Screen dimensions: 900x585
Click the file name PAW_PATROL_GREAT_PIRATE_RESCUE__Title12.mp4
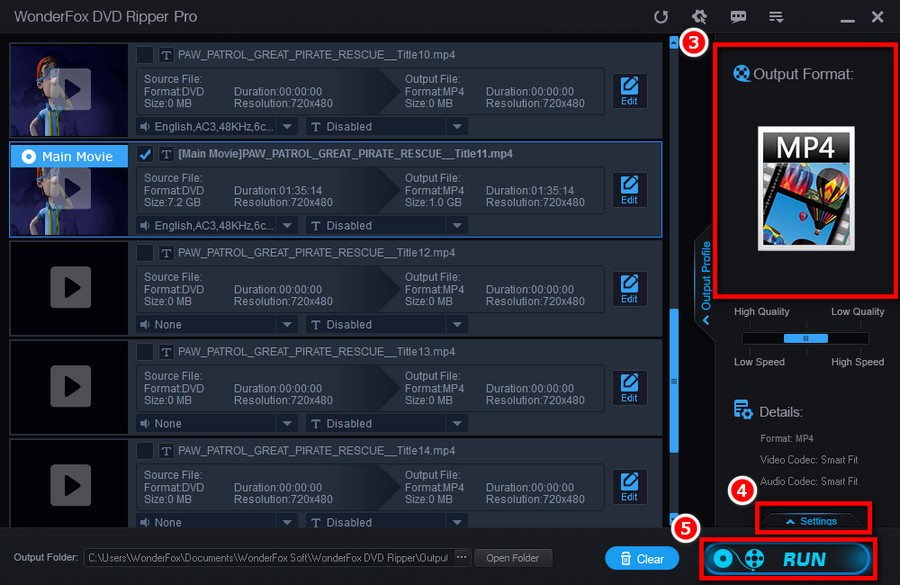pos(316,253)
